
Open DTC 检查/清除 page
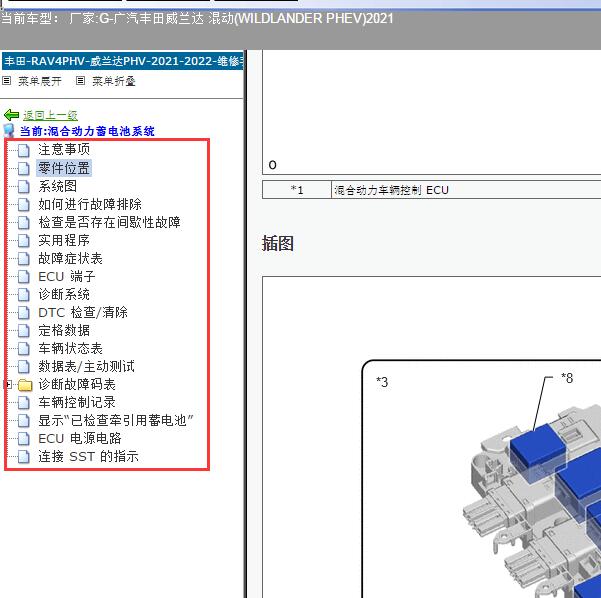[x=83, y=312]
